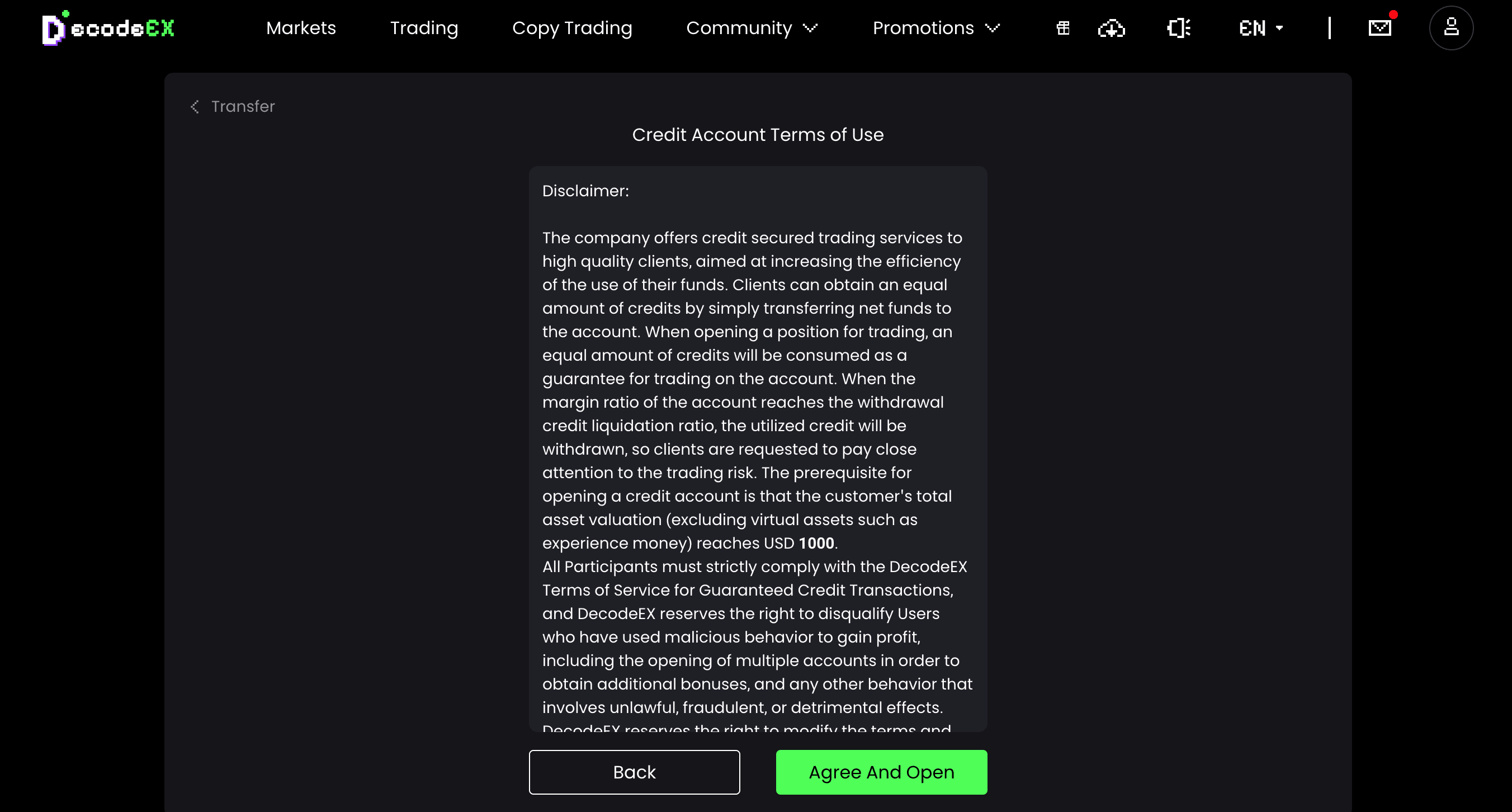Viewport: 1512px width, 812px height.
Task: Click the caret next to EN
Action: (x=1279, y=27)
